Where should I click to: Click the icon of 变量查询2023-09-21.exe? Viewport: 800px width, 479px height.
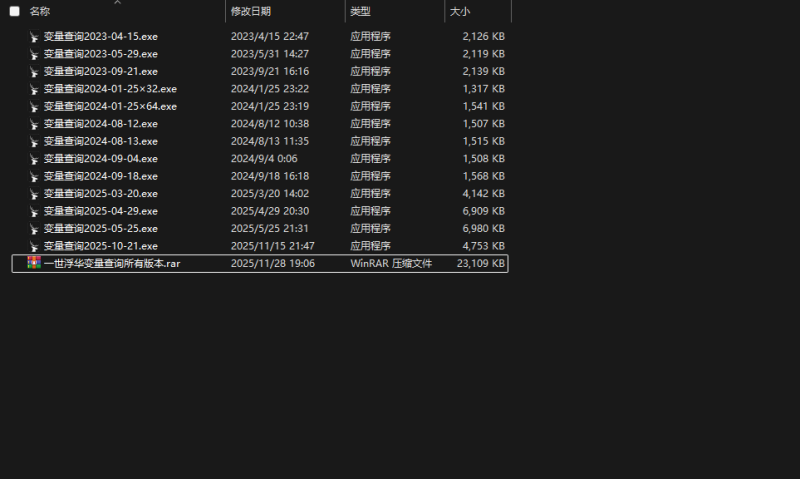(34, 71)
